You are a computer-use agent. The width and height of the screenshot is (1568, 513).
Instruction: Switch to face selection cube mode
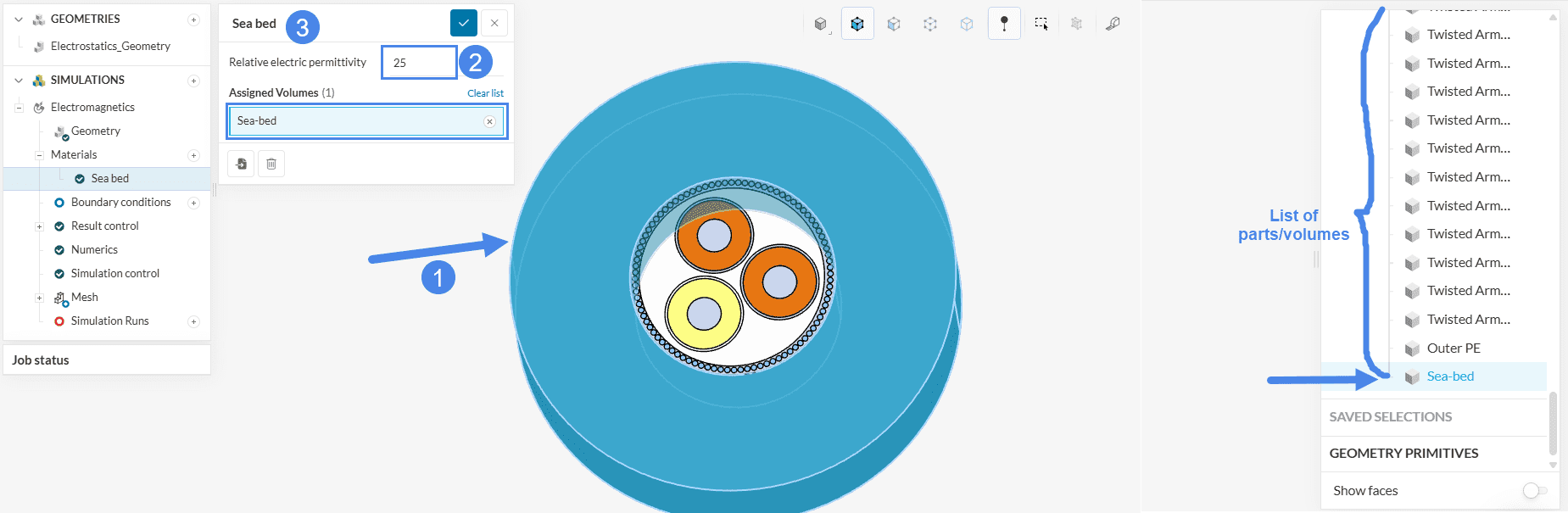tap(894, 24)
